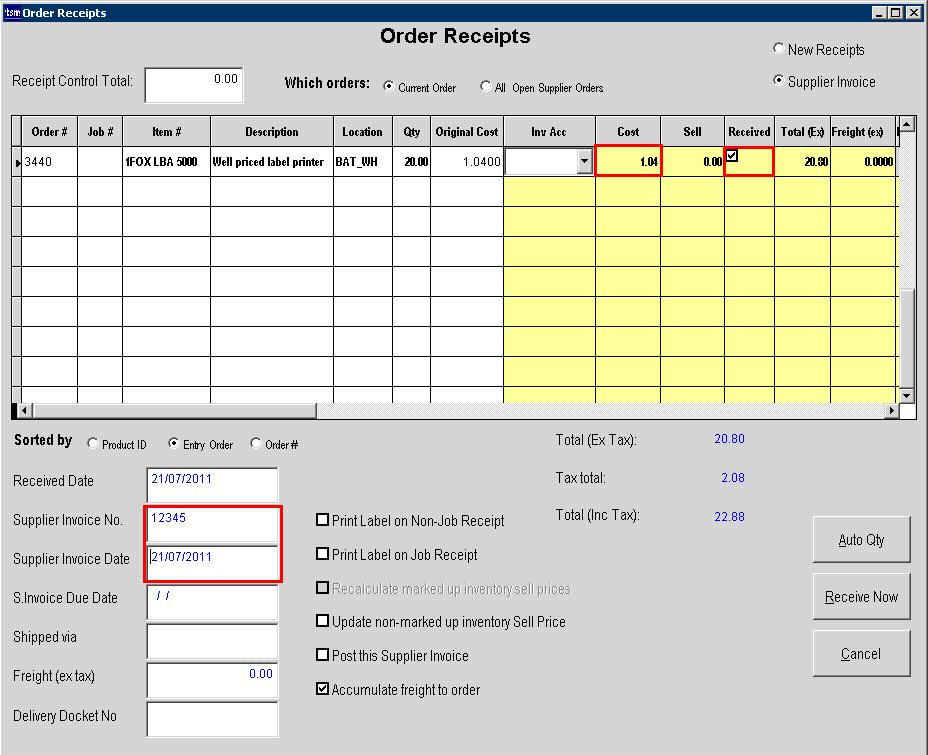The width and height of the screenshot is (928, 755).
Task: Click the Auto Qty button
Action: (861, 540)
